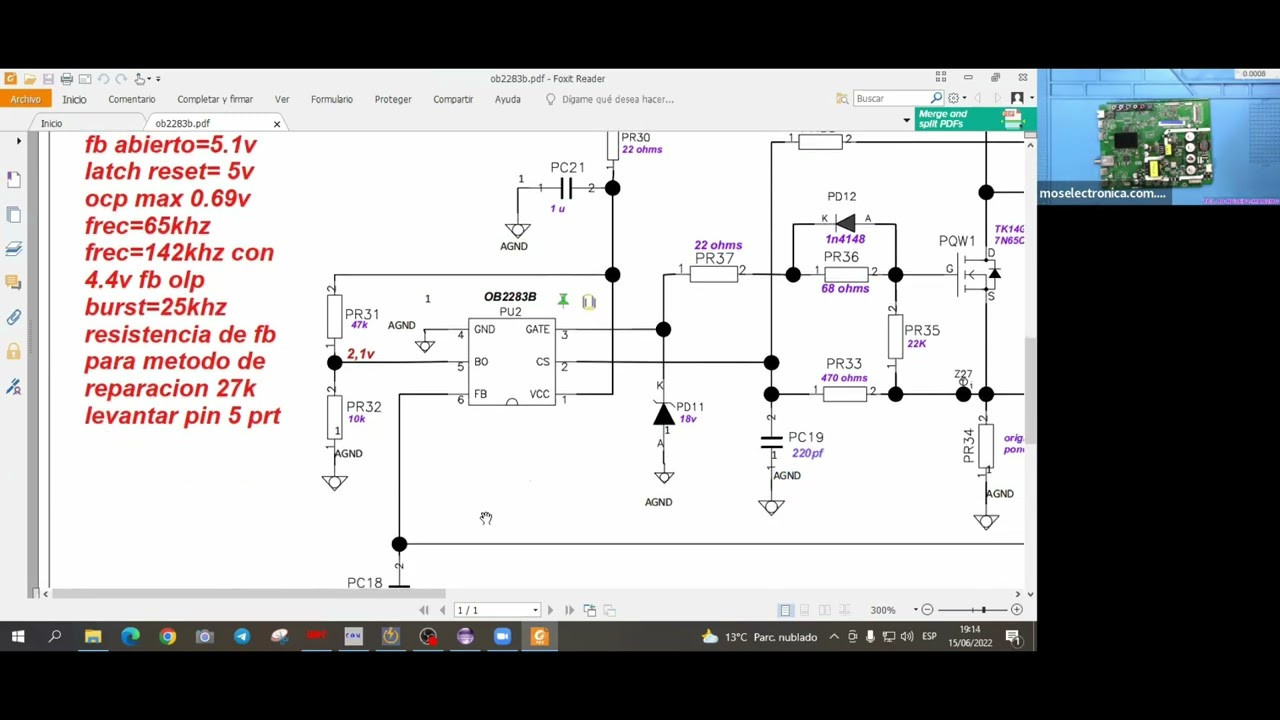Click the folder search icon beside Buscar

point(843,98)
